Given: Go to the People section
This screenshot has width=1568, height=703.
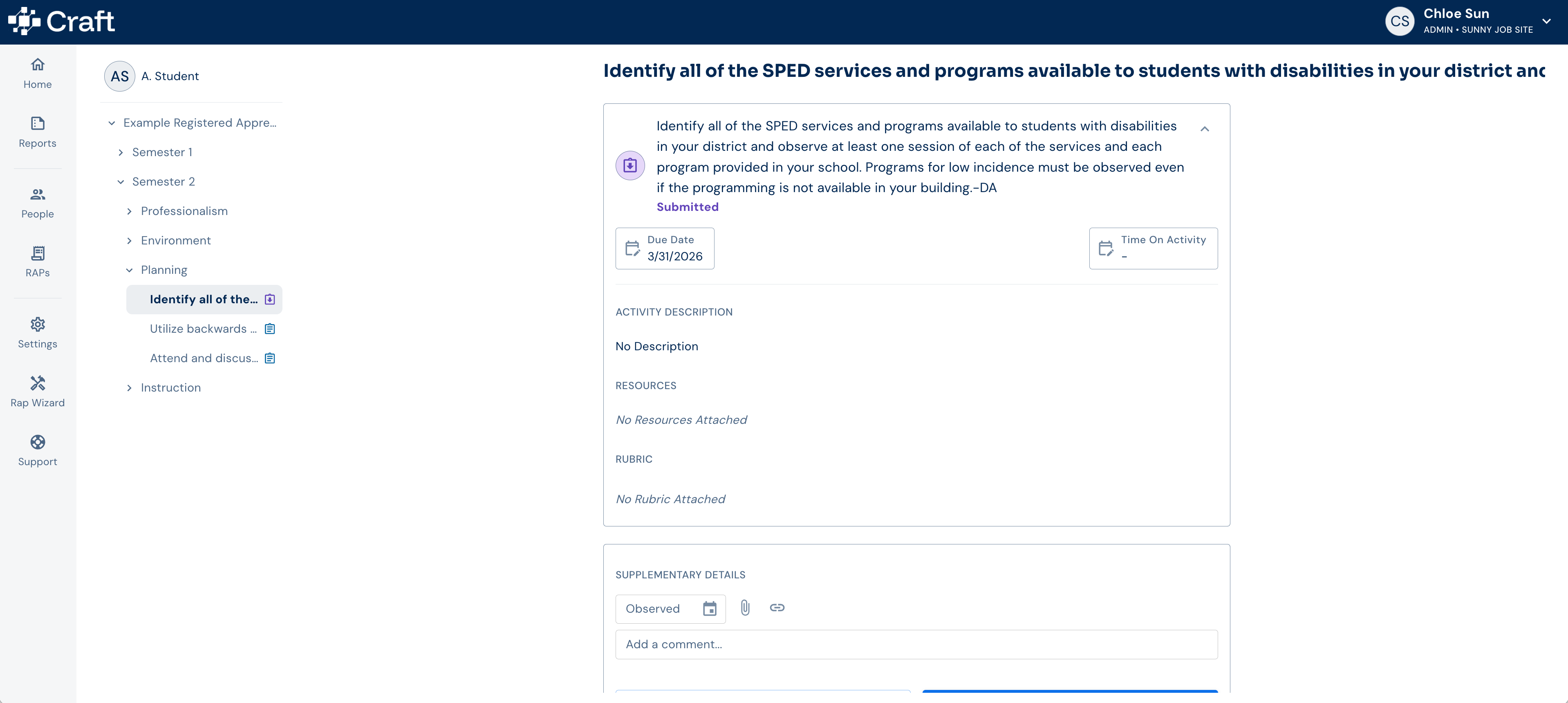Looking at the screenshot, I should pos(37,203).
